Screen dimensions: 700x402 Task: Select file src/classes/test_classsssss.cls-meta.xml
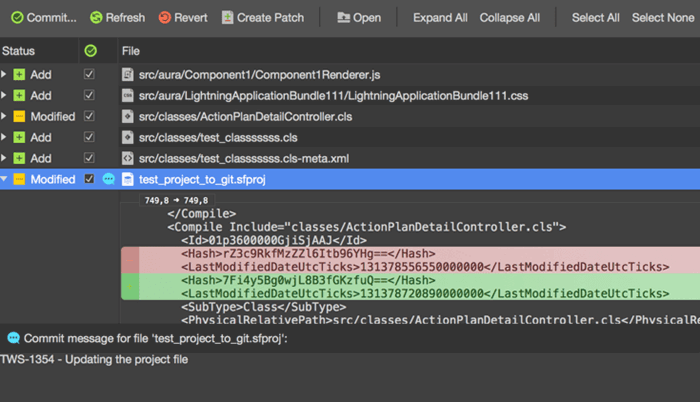point(244,159)
